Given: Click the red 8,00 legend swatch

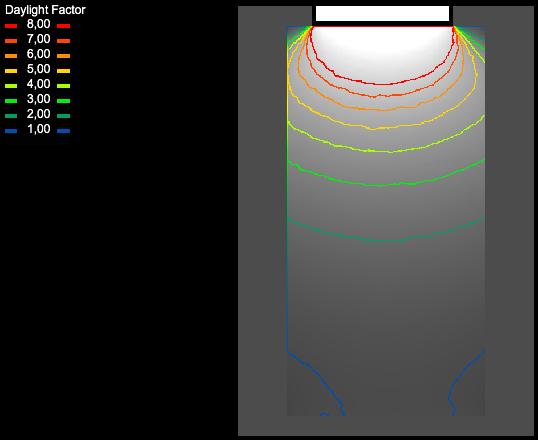Looking at the screenshot, I should tap(11, 26).
